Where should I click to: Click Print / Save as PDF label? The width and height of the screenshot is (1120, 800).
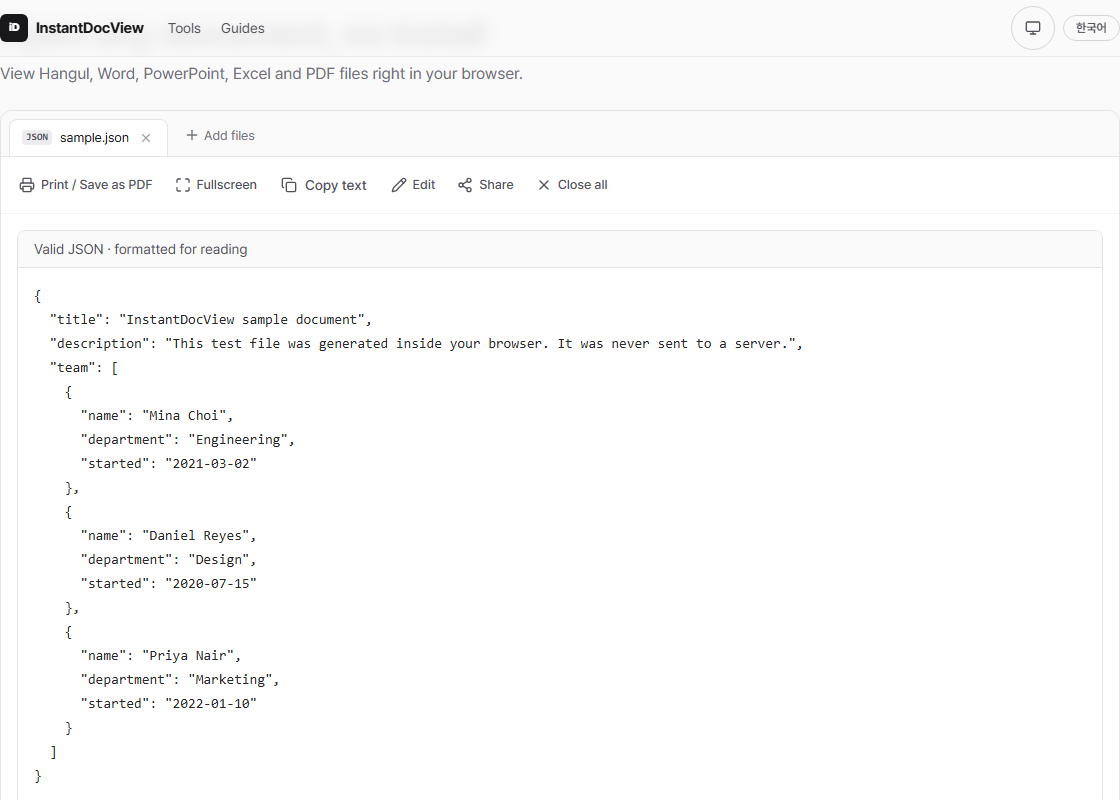[x=96, y=185]
